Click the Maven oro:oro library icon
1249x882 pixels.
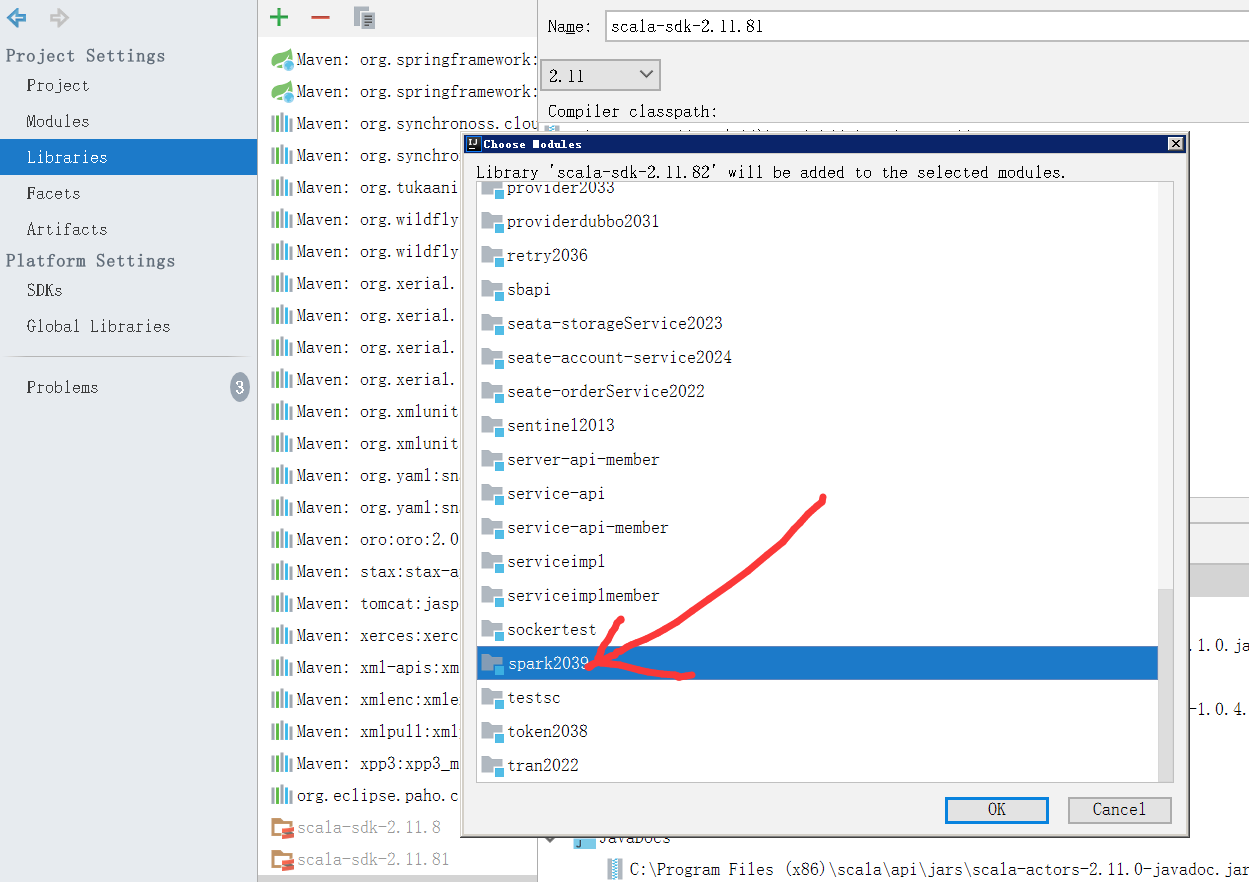(x=282, y=540)
